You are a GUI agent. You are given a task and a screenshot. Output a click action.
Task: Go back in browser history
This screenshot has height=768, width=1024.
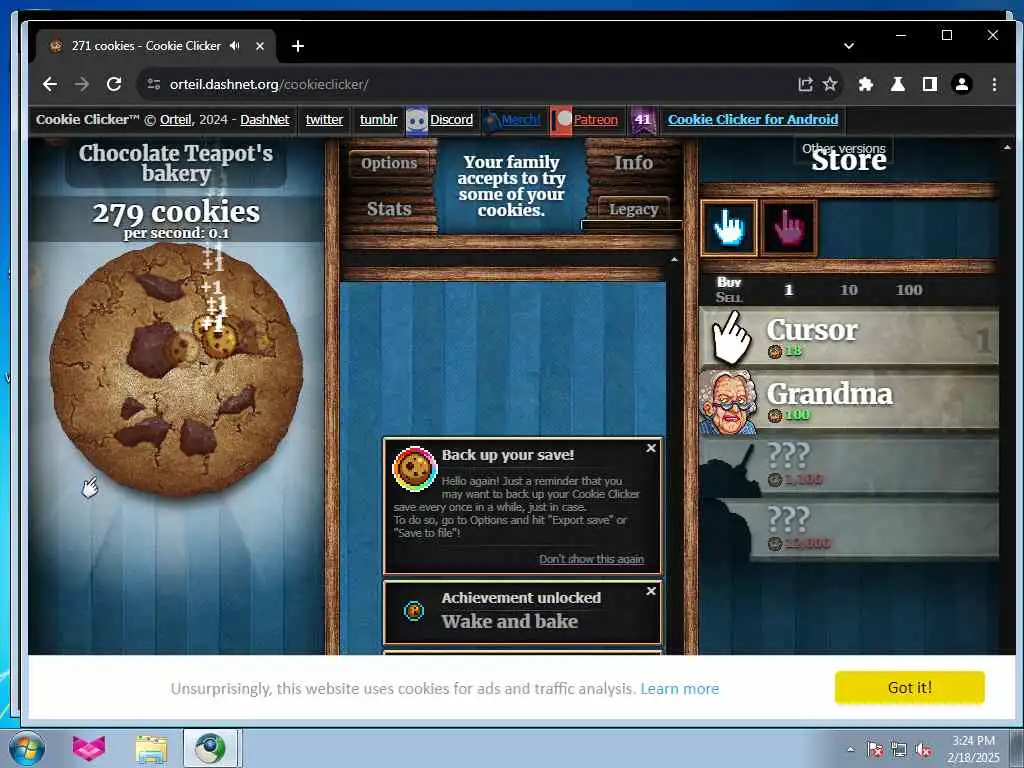coord(50,84)
